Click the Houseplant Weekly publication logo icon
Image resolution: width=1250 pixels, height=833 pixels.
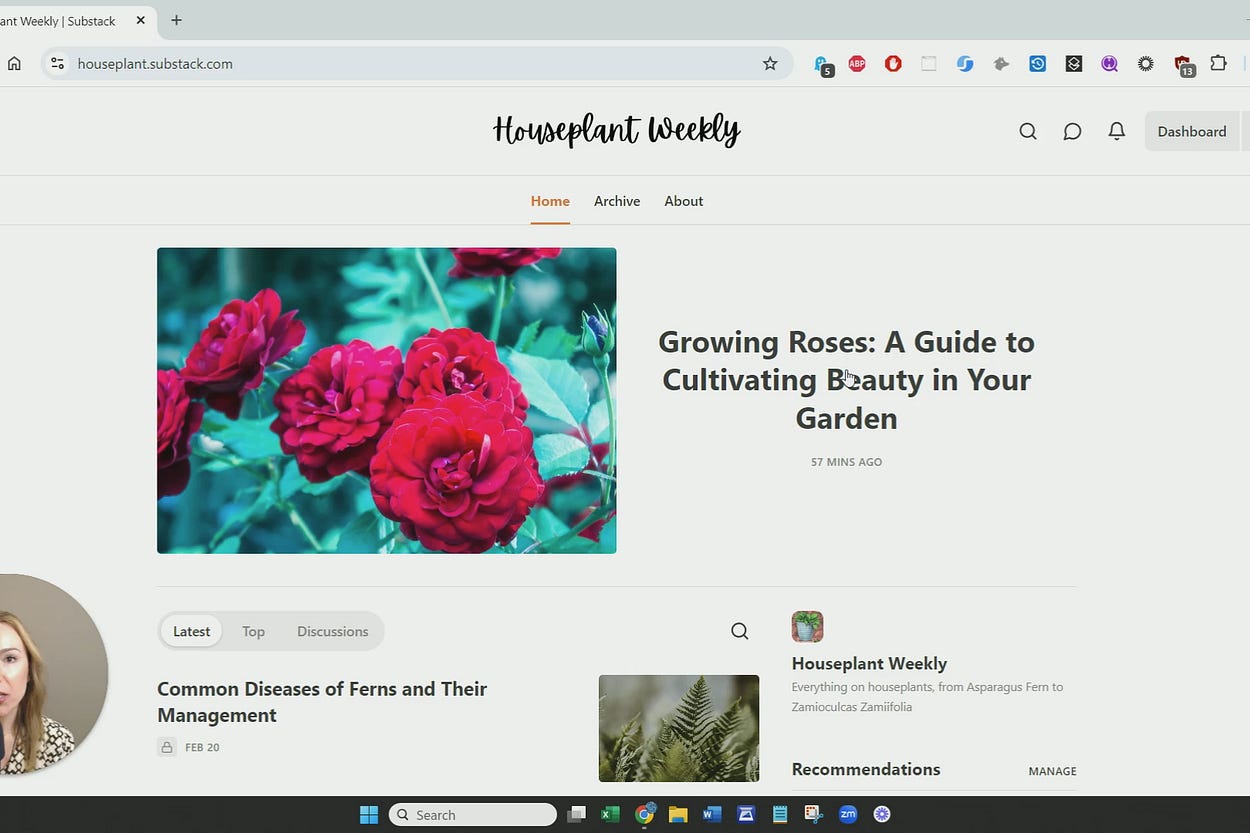[x=807, y=627]
